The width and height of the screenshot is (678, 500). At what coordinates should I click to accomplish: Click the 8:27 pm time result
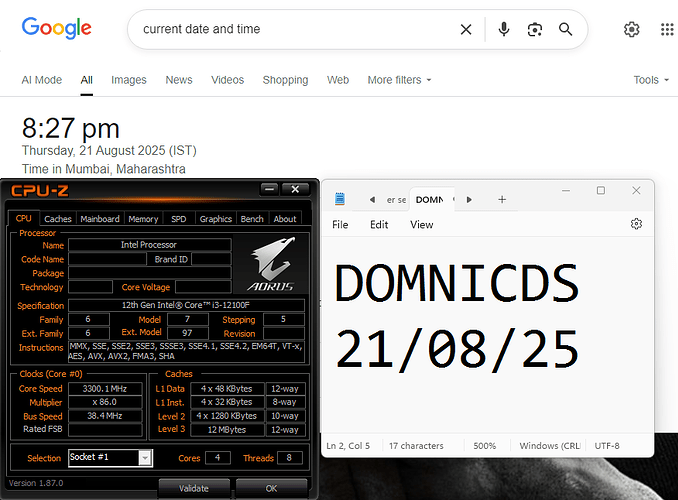coord(71,129)
